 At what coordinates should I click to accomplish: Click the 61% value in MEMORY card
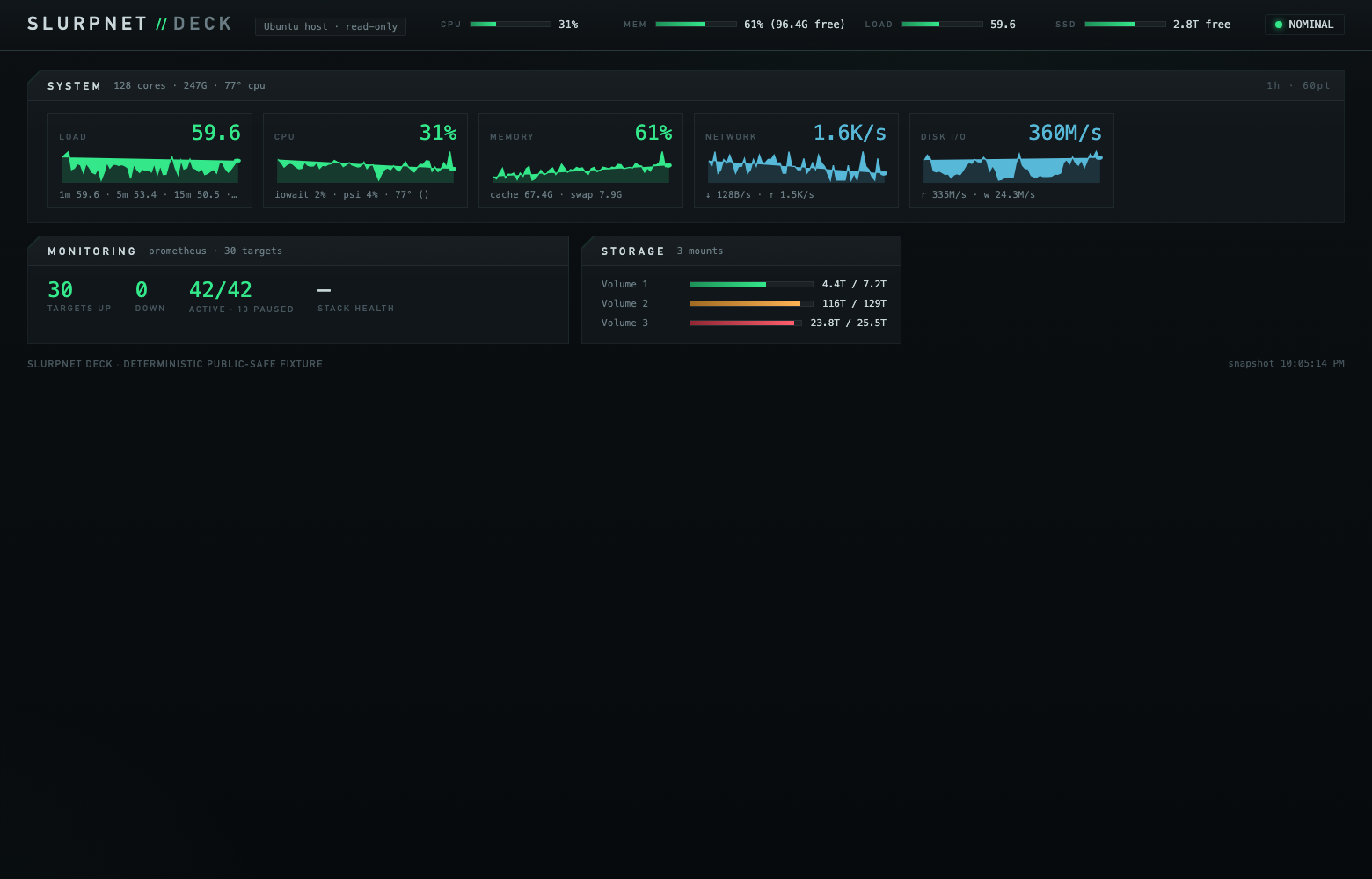pyautogui.click(x=653, y=133)
